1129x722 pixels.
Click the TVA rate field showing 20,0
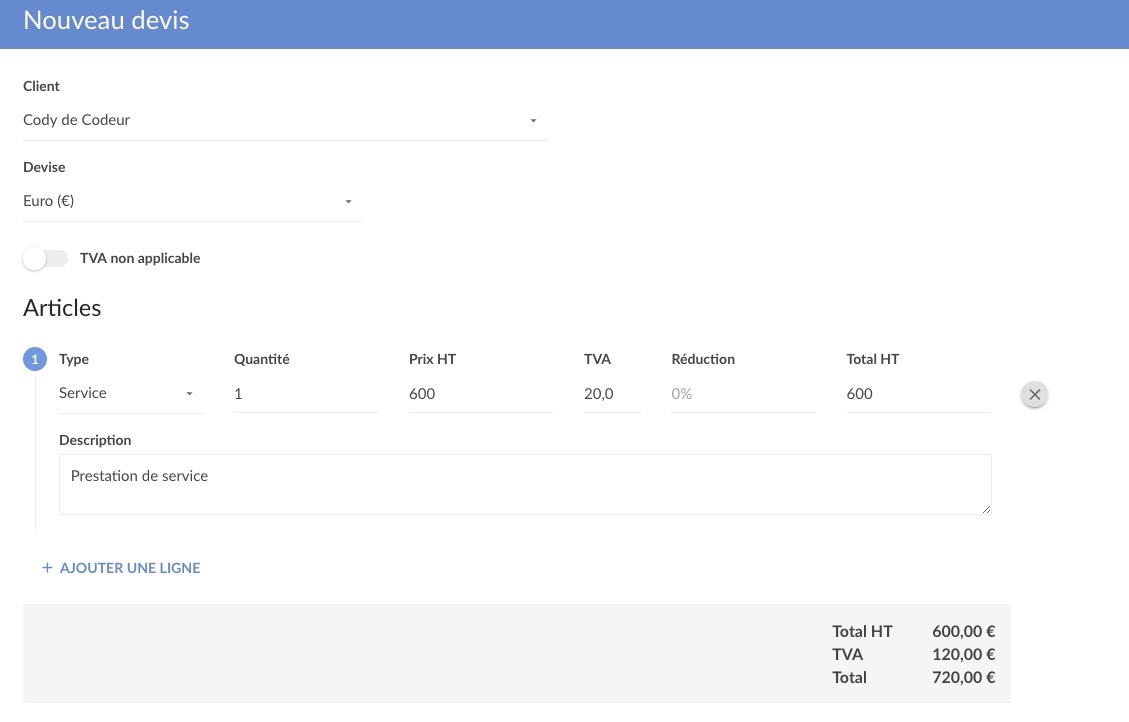(x=612, y=394)
